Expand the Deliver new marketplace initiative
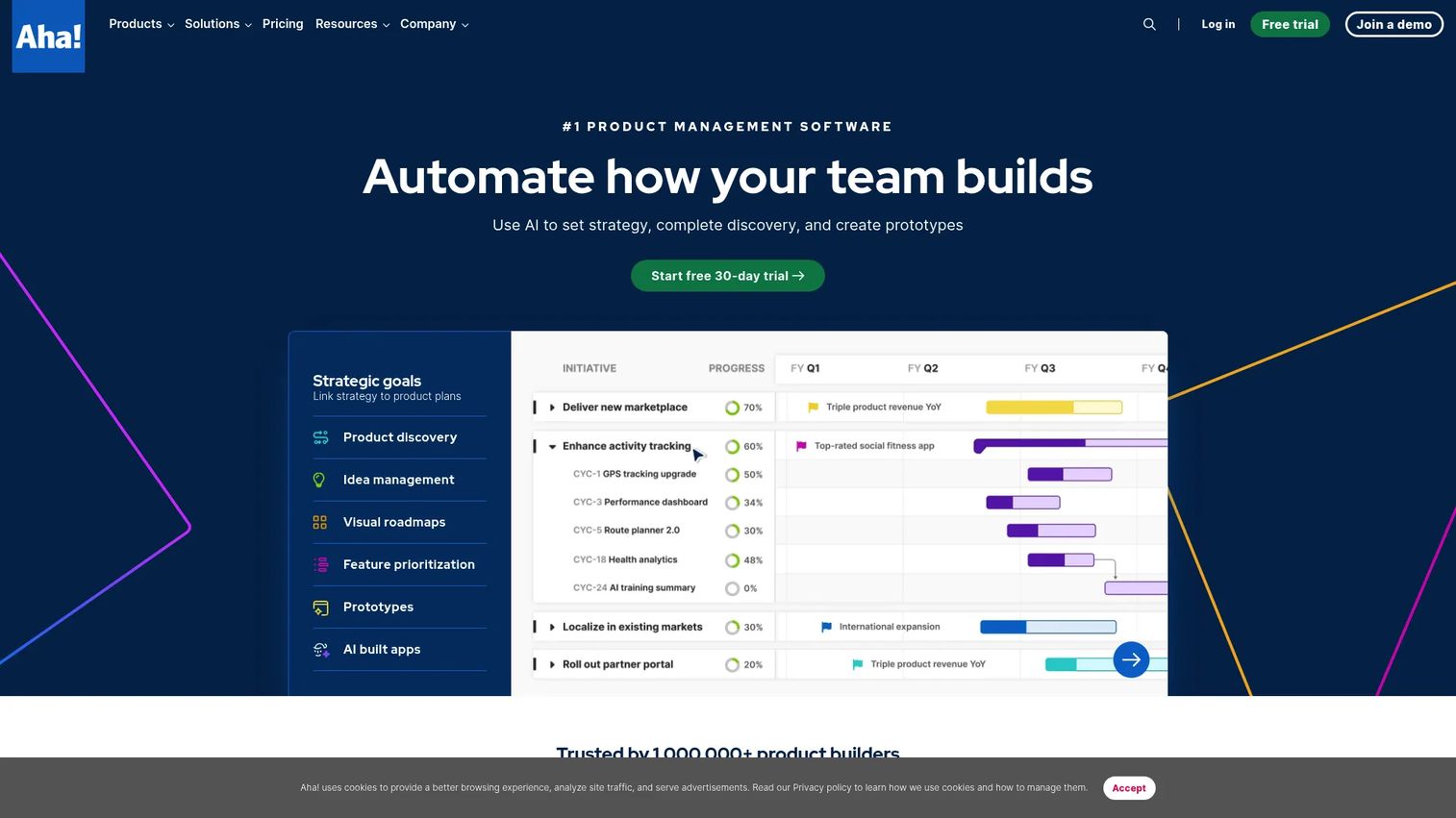Screen dimensions: 1456x818 (x=552, y=408)
